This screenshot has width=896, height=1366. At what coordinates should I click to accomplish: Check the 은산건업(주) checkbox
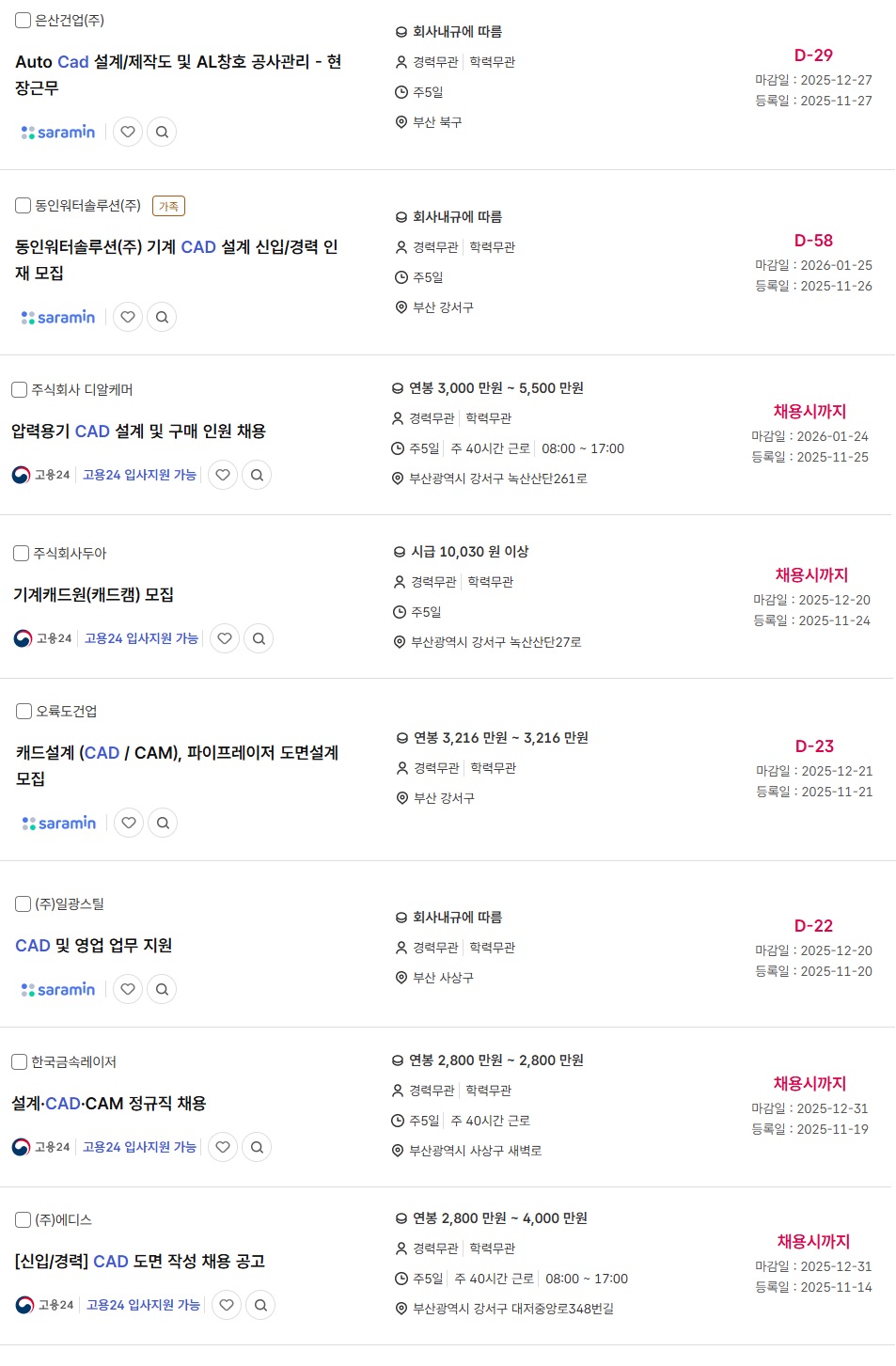pos(24,20)
